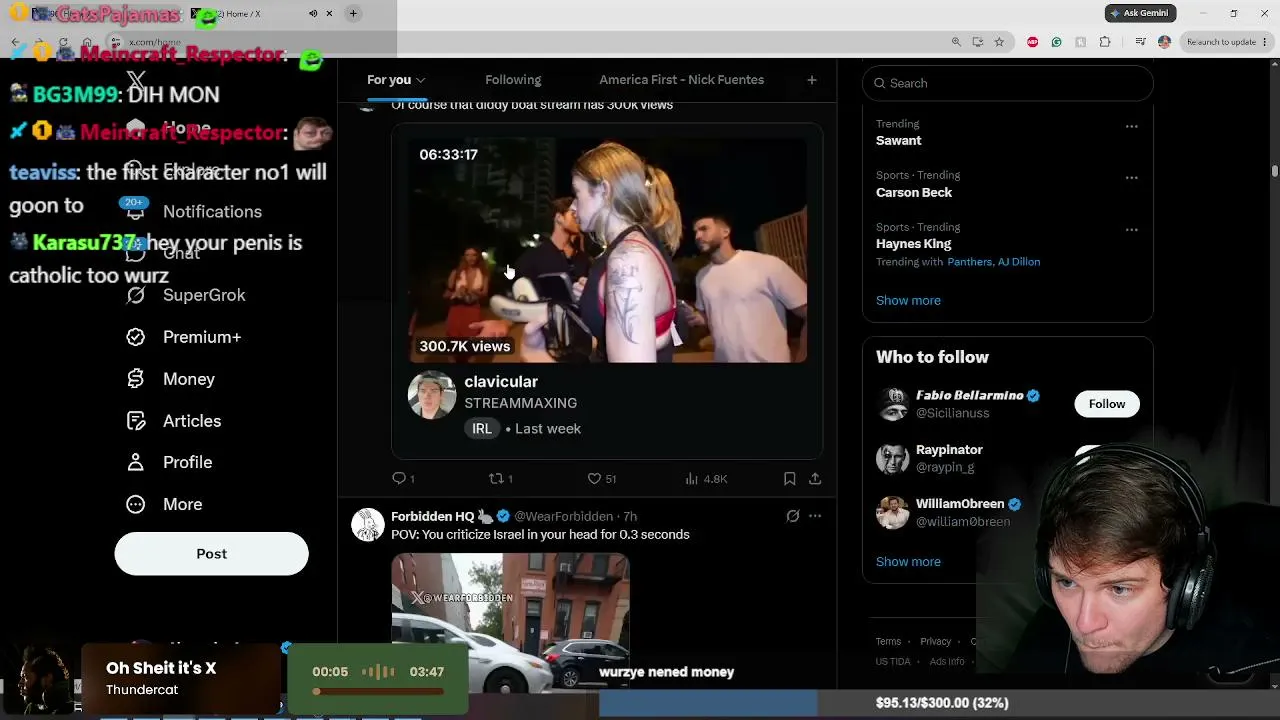Share the clavicular stream post

tap(815, 479)
